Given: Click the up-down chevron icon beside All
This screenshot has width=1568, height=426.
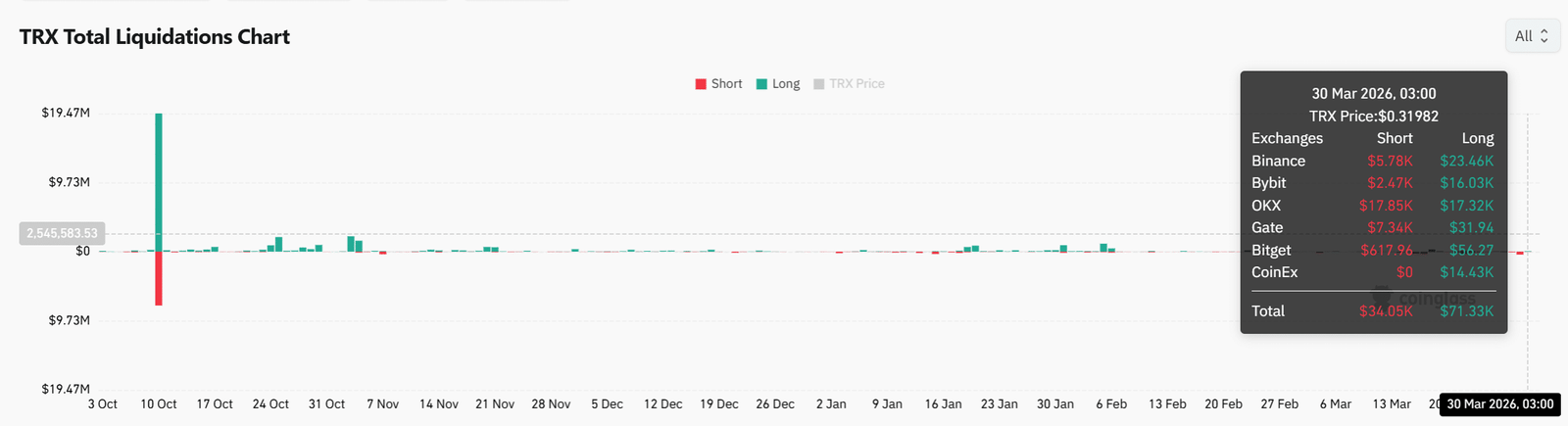Looking at the screenshot, I should click(x=1544, y=36).
